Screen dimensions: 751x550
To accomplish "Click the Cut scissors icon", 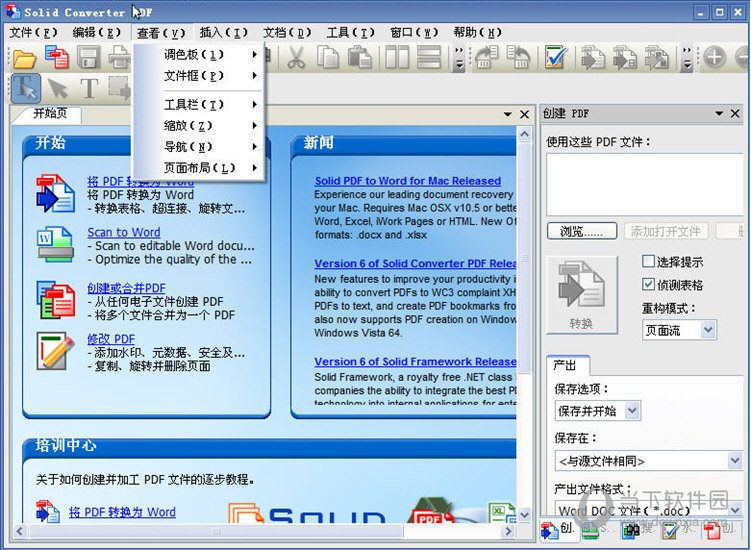I will click(x=296, y=58).
